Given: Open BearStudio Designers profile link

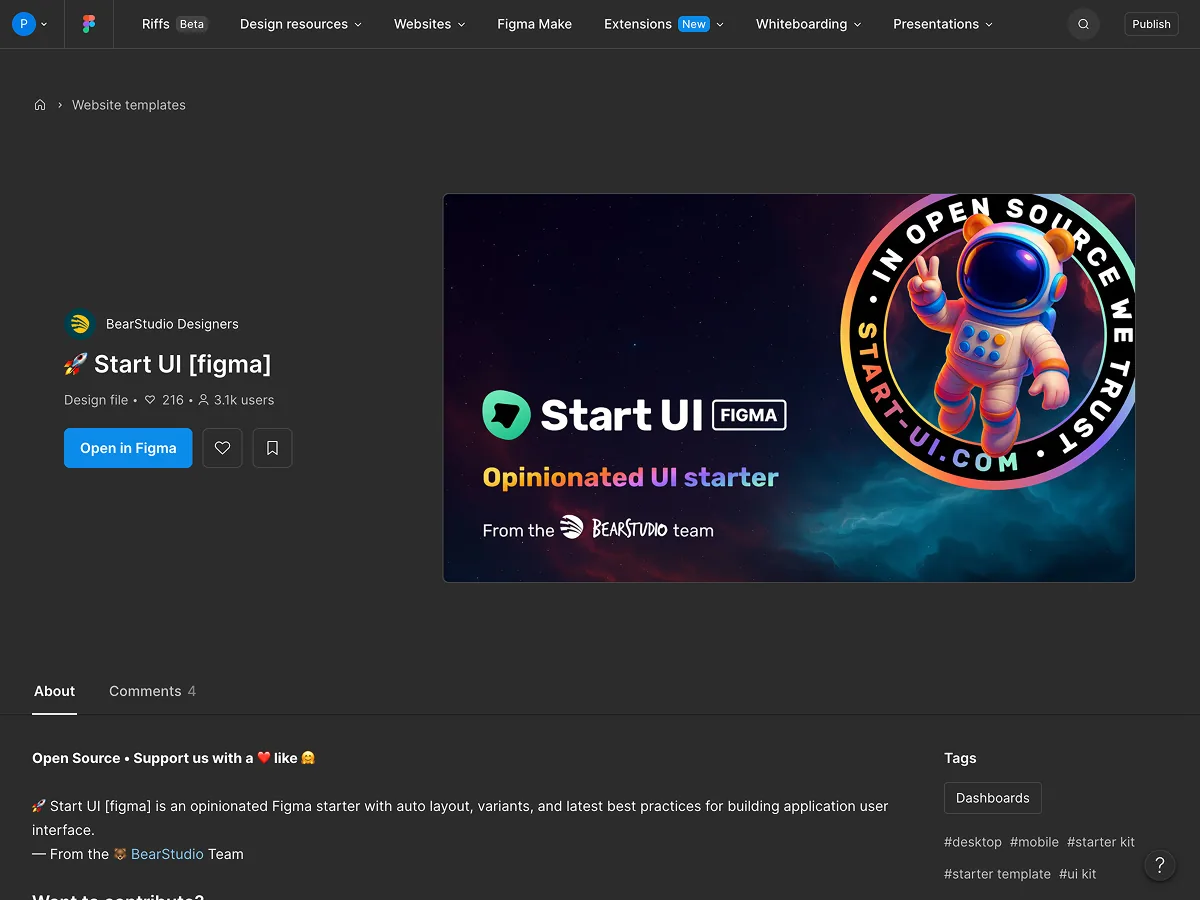Looking at the screenshot, I should [172, 324].
